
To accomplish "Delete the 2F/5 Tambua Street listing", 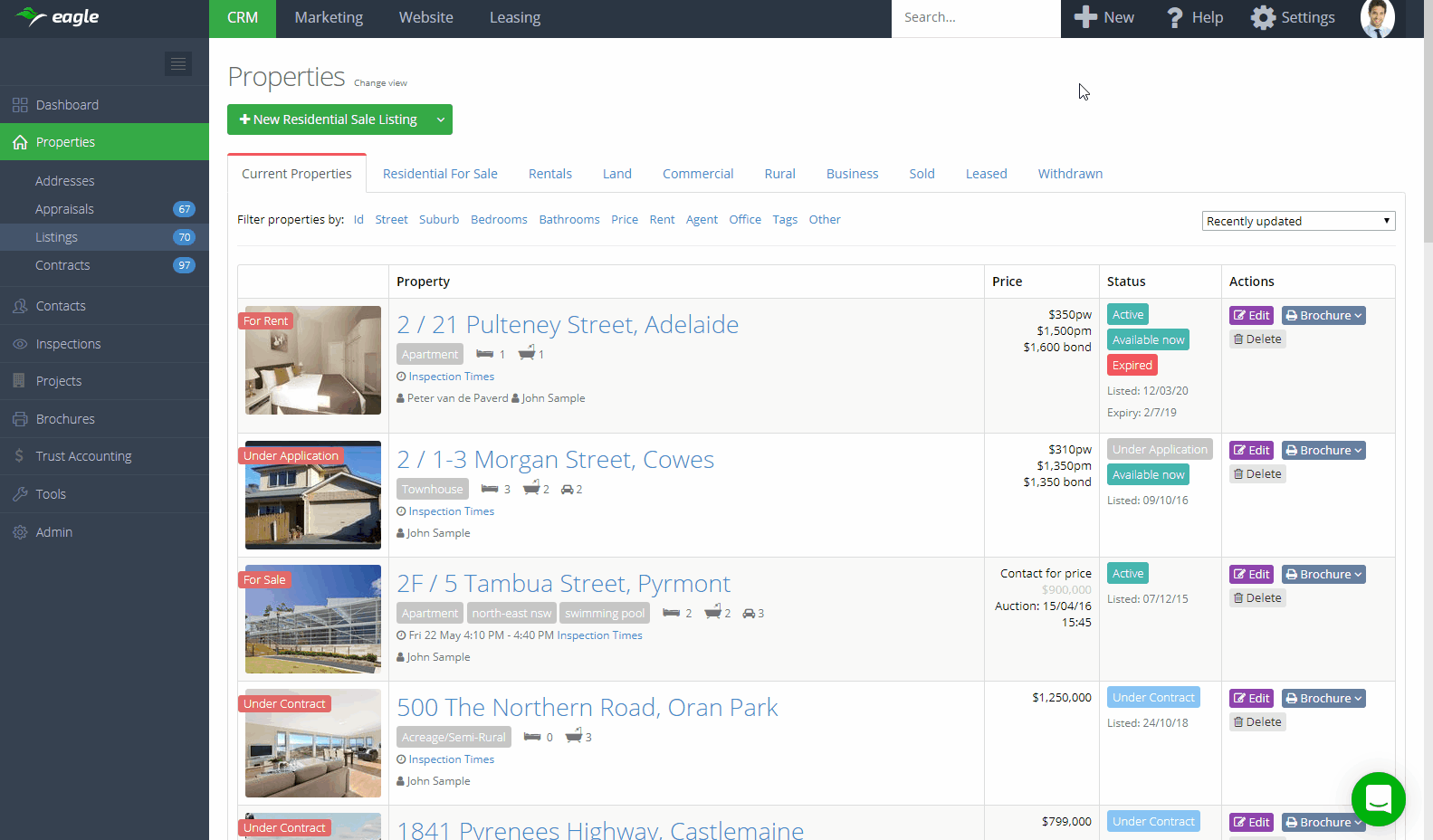I will tap(1257, 598).
